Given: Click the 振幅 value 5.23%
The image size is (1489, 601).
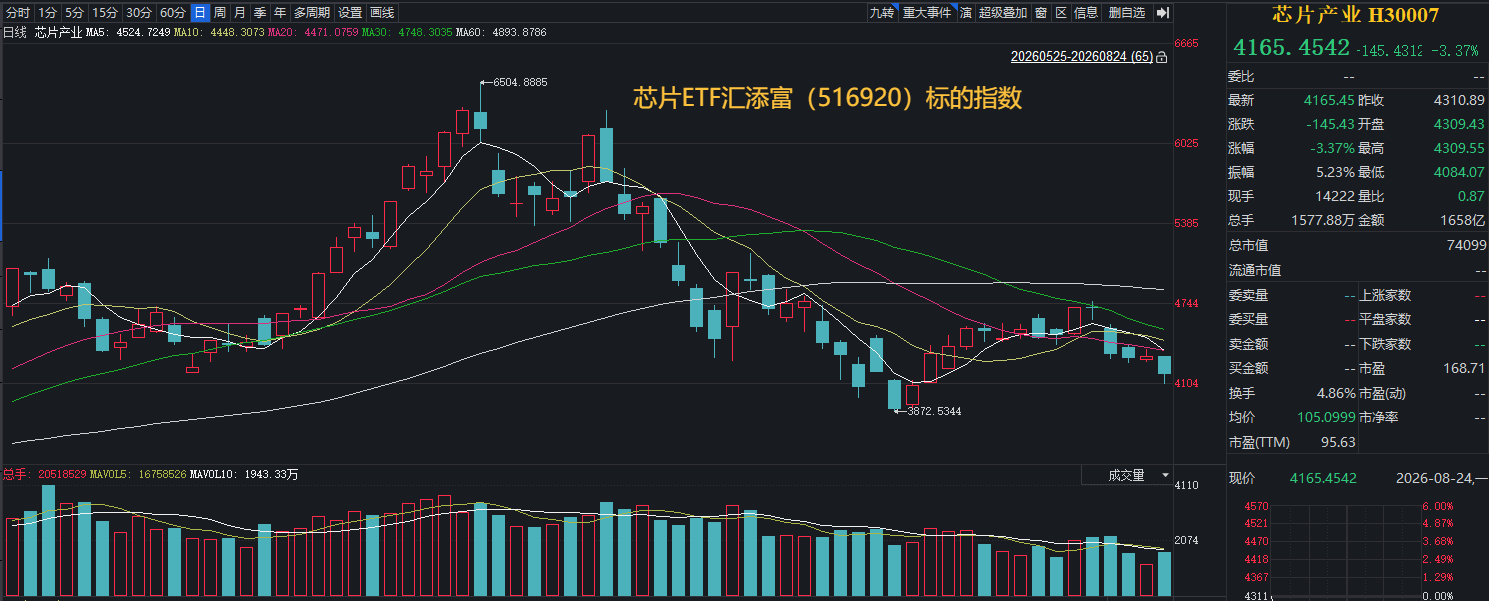Looking at the screenshot, I should [1336, 172].
